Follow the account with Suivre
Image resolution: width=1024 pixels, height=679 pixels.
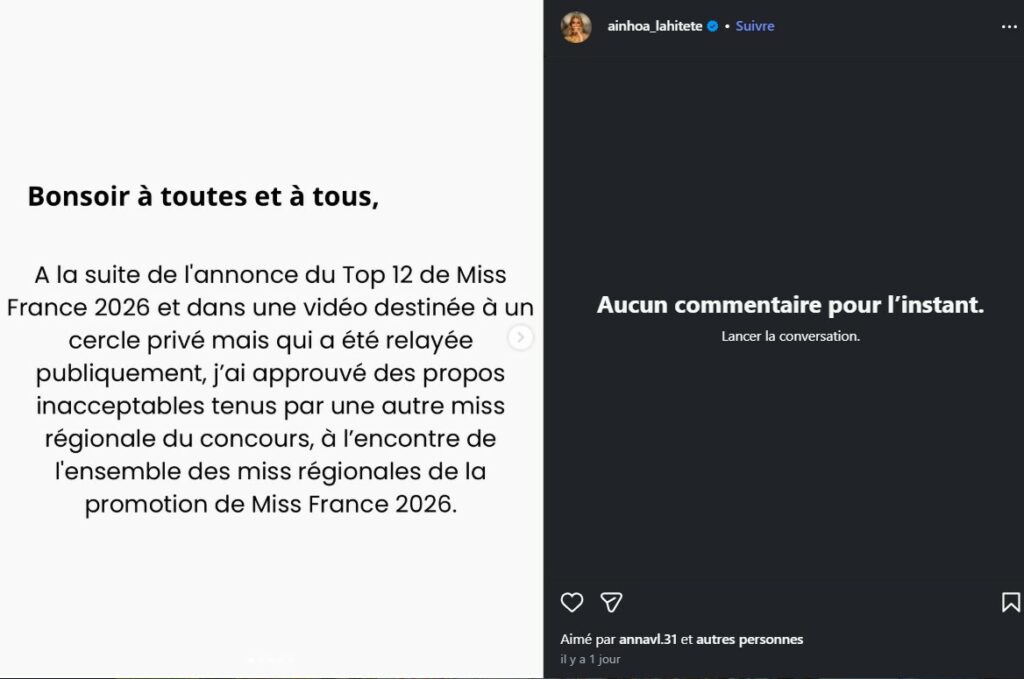[x=755, y=27]
